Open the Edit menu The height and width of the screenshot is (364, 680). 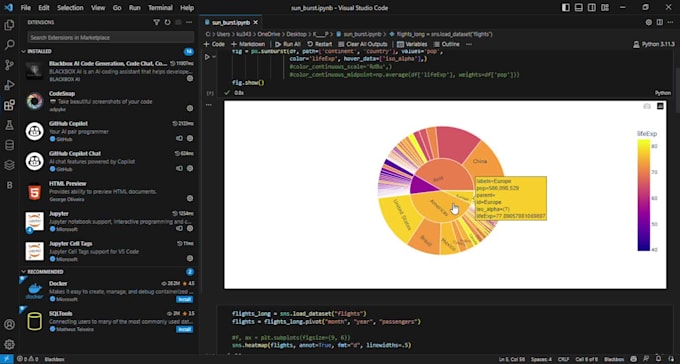[x=44, y=8]
